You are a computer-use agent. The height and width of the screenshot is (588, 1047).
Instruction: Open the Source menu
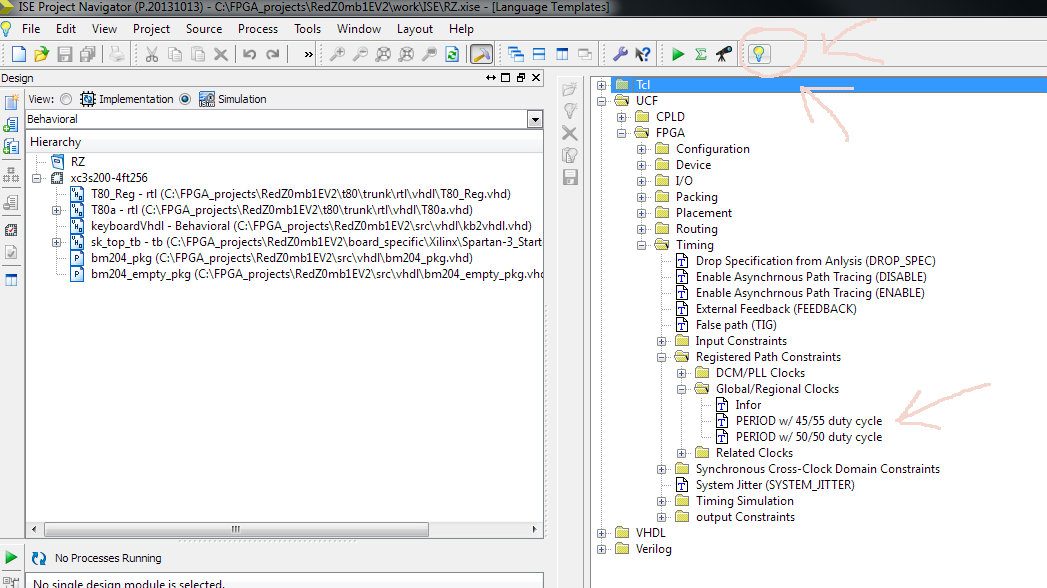(x=204, y=29)
